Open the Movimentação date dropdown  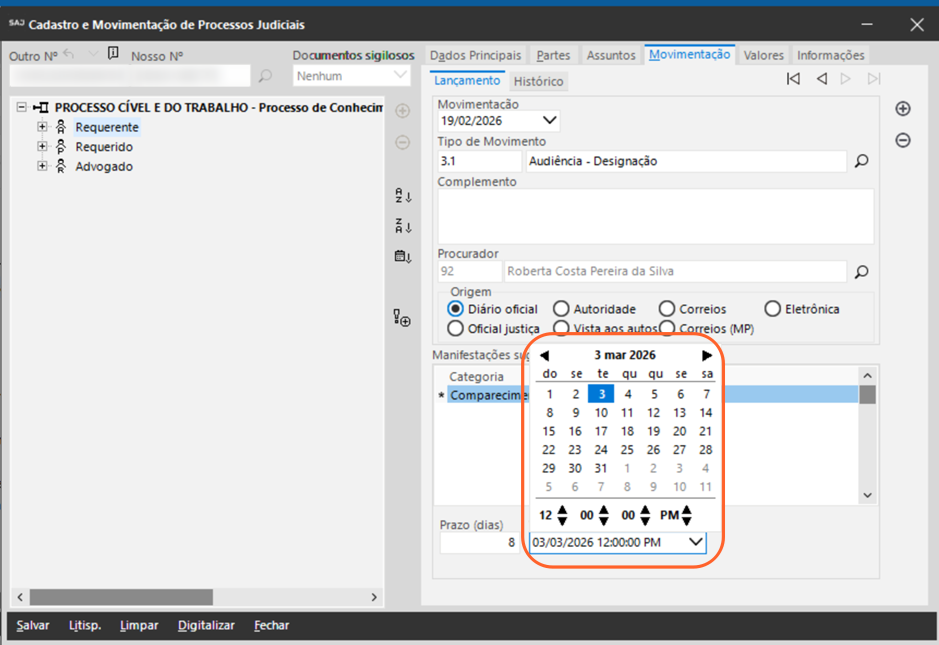click(x=548, y=121)
